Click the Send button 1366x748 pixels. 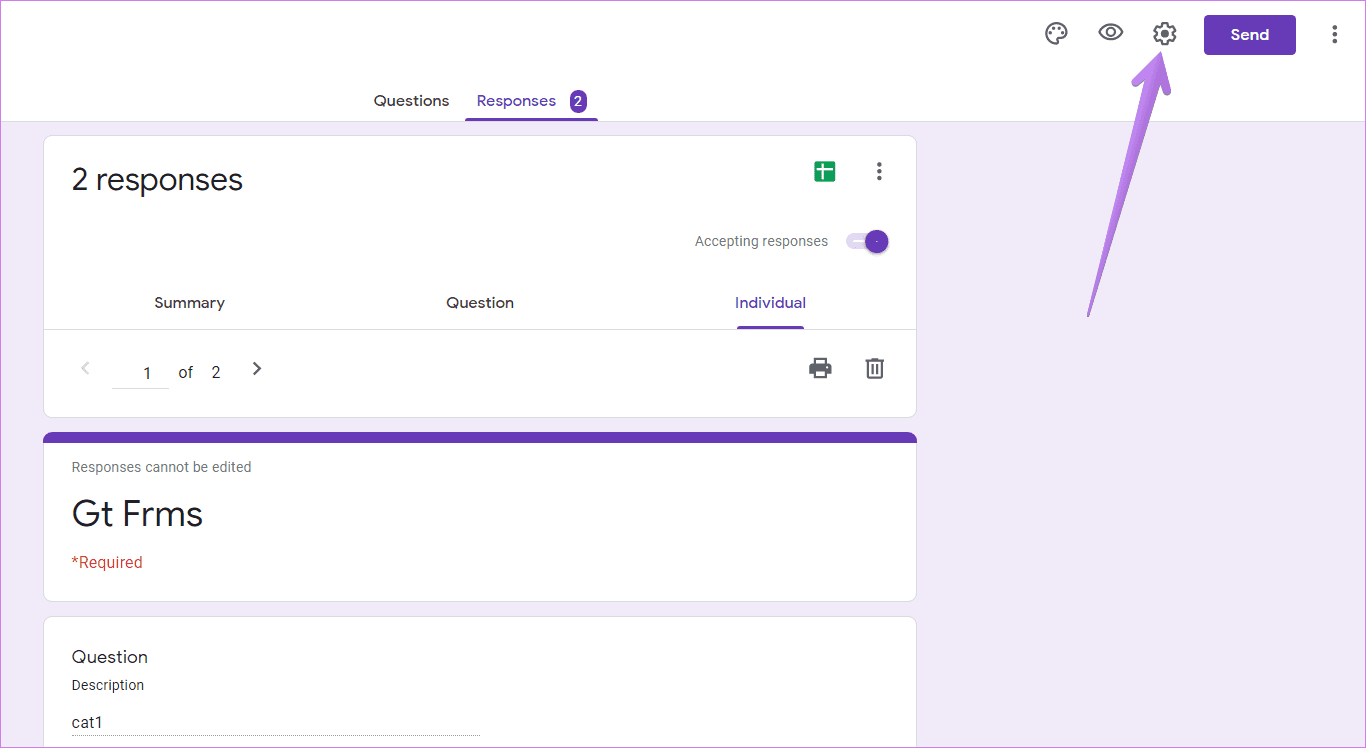[1249, 35]
